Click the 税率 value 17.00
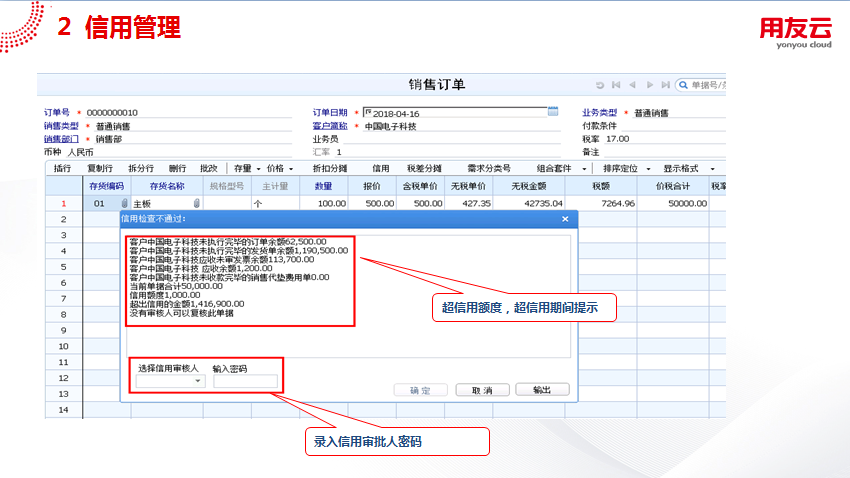The width and height of the screenshot is (850, 478). pyautogui.click(x=617, y=139)
